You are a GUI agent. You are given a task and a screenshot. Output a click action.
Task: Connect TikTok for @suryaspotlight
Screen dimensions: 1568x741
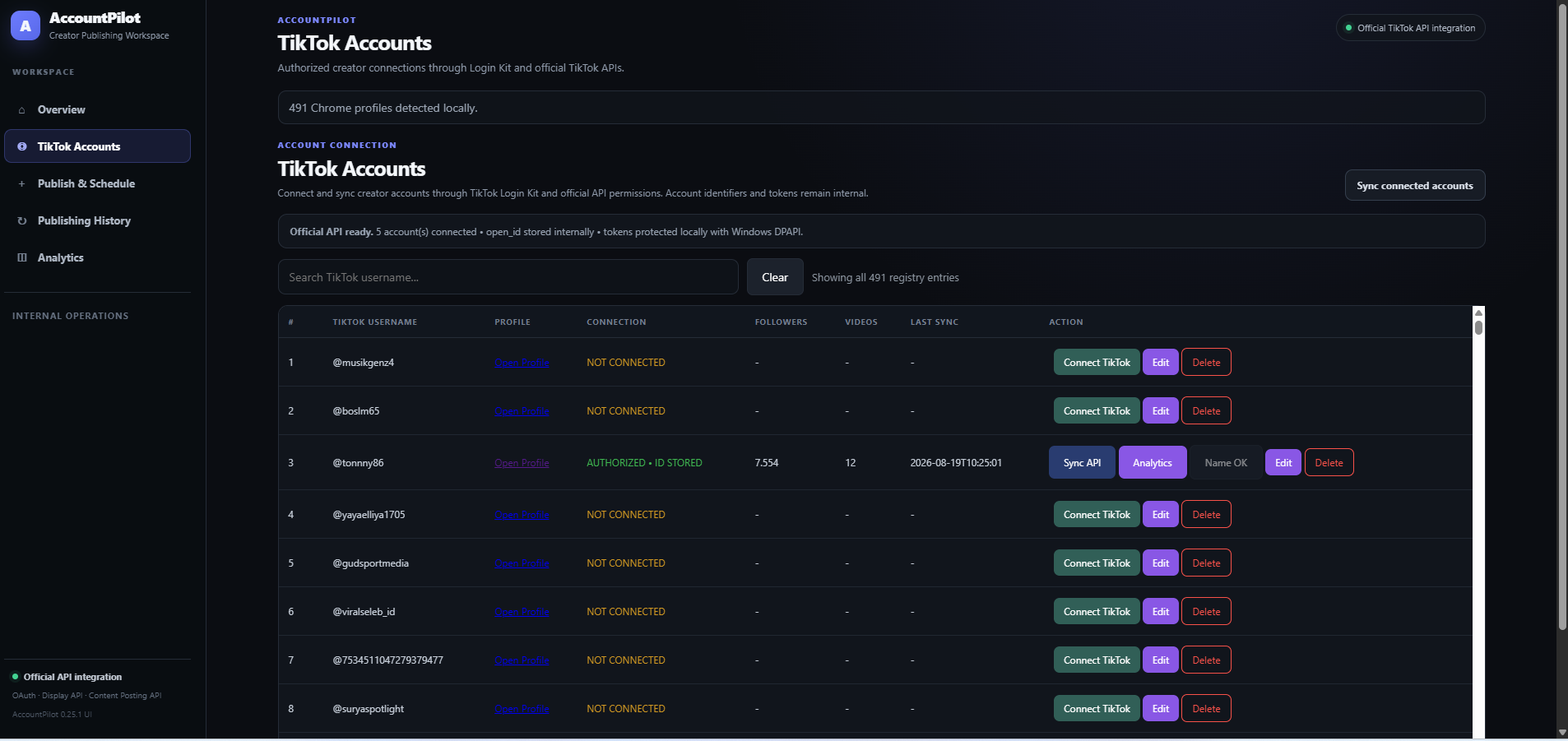point(1097,709)
